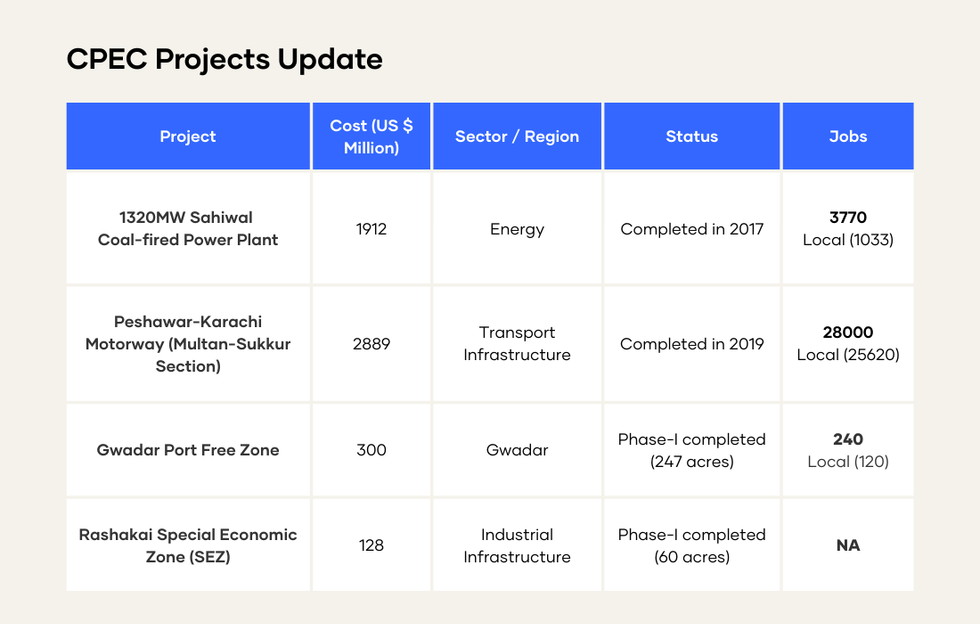
Task: Click the 1912 cost value
Action: (x=371, y=229)
